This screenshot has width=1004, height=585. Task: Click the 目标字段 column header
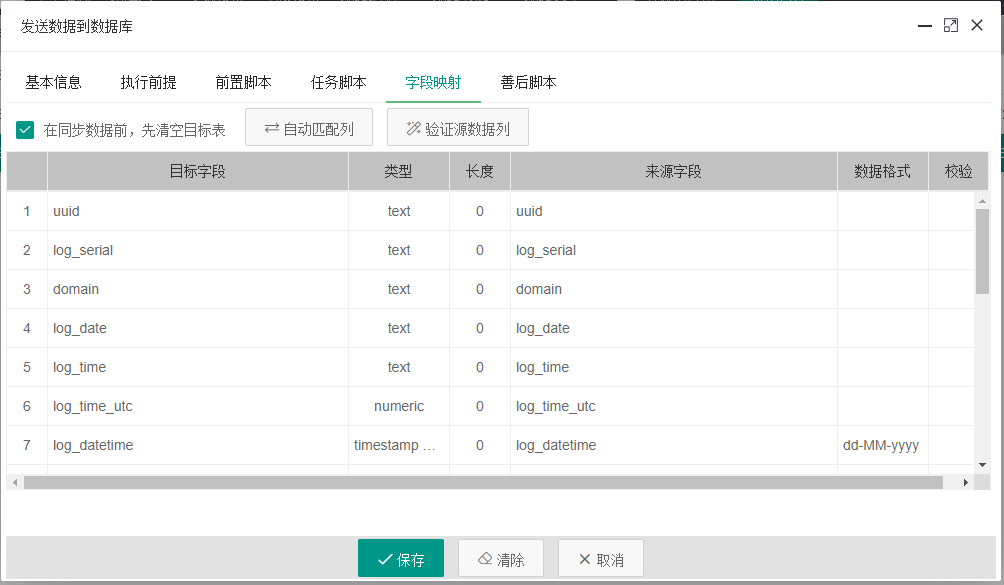tap(198, 172)
